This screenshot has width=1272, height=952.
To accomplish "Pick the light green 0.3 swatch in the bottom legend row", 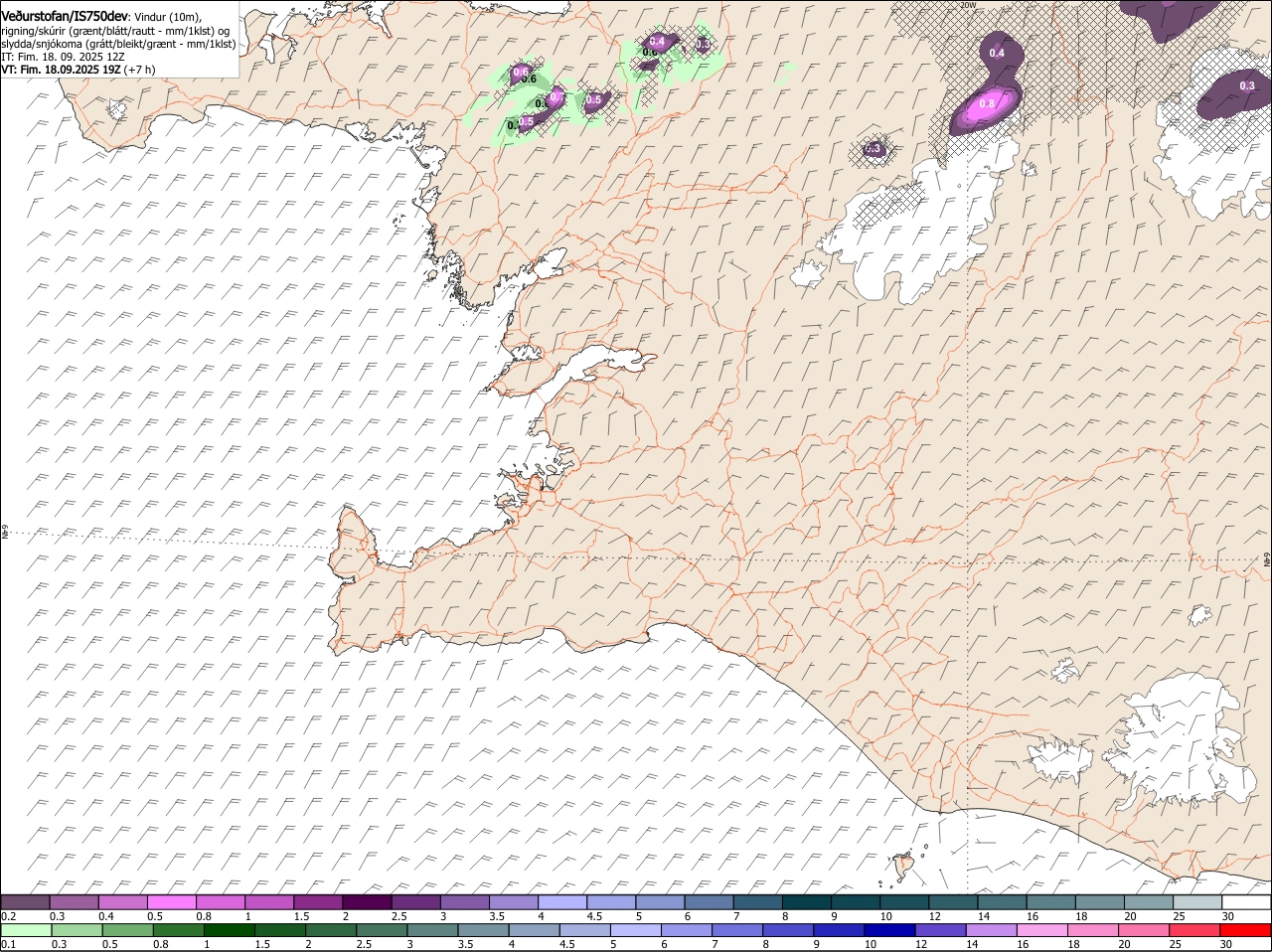I will click(x=77, y=930).
